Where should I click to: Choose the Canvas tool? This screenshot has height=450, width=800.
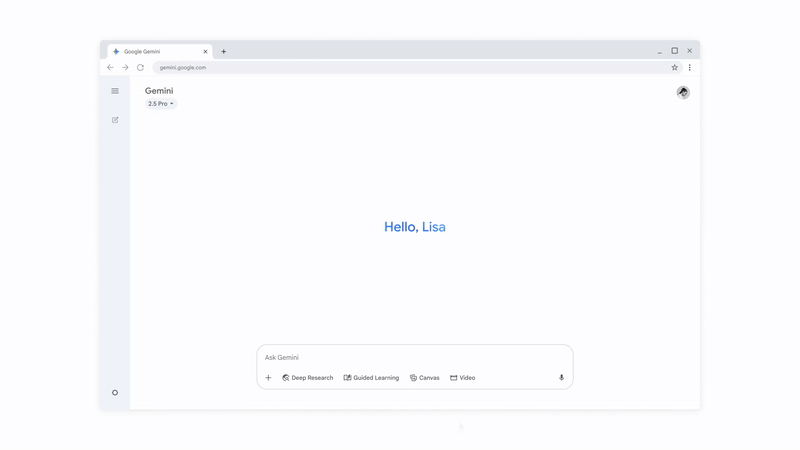click(424, 378)
